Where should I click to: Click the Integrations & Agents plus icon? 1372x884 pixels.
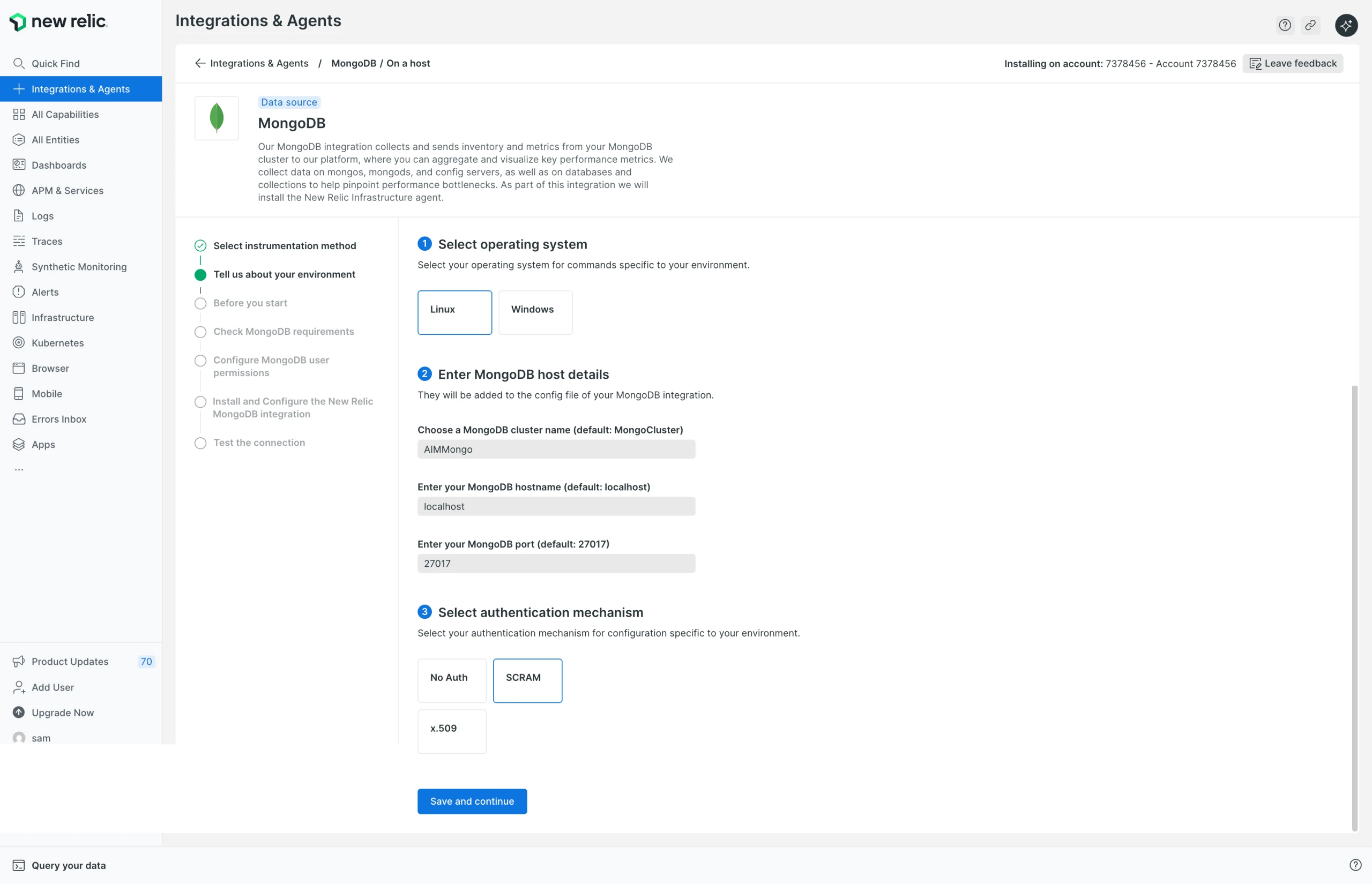pyautogui.click(x=19, y=89)
